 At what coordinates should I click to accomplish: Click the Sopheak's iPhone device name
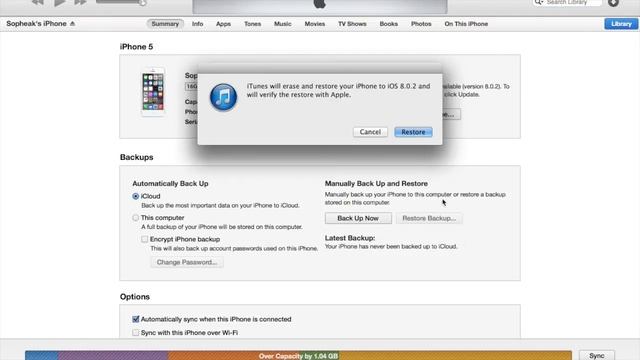[x=36, y=24]
